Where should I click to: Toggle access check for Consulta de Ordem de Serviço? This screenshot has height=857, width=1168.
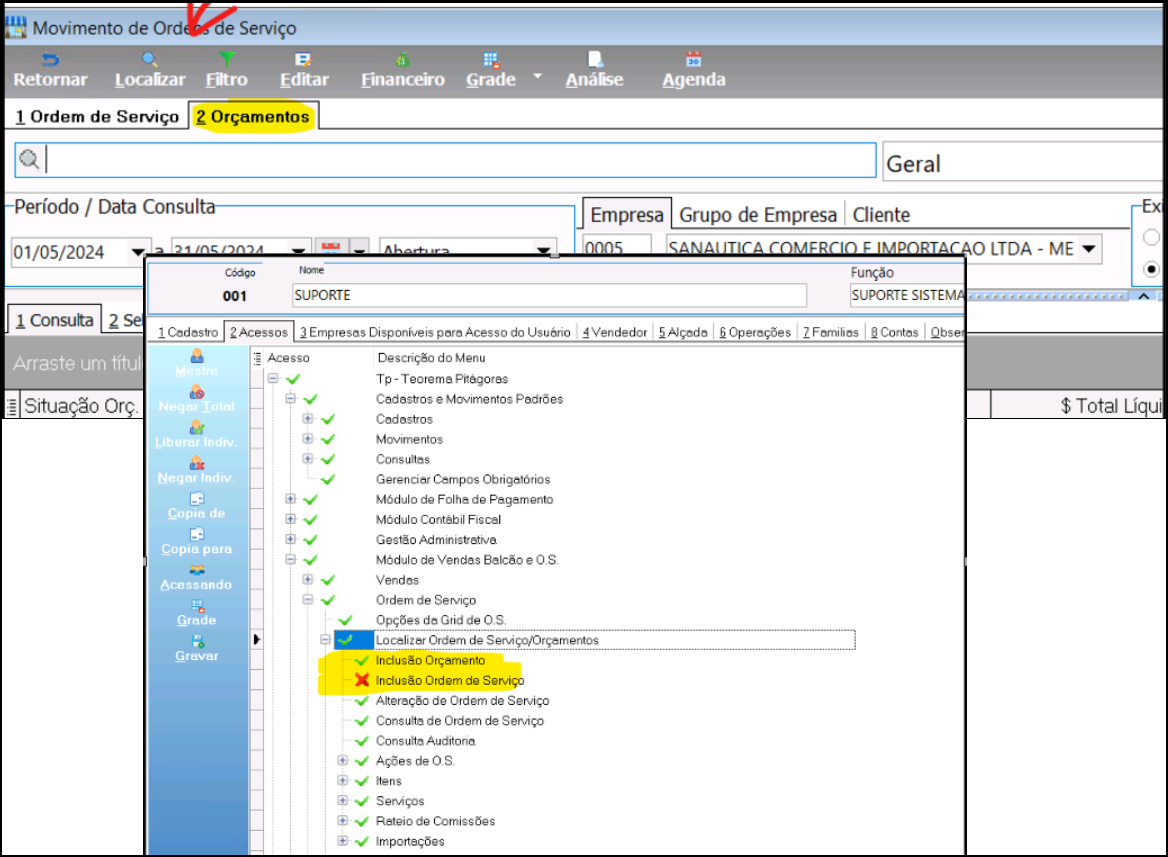362,721
